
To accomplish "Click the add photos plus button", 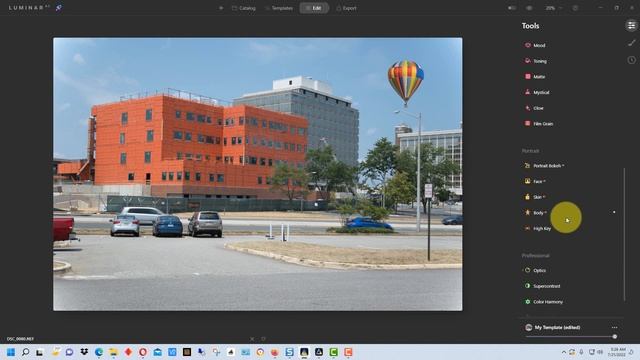I will 221,8.
